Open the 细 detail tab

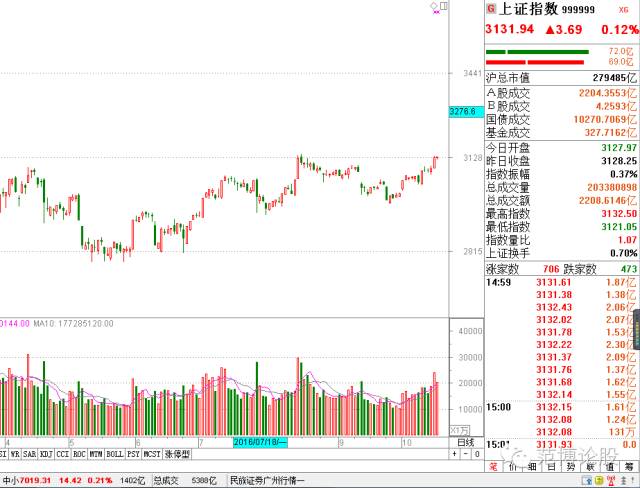point(532,467)
